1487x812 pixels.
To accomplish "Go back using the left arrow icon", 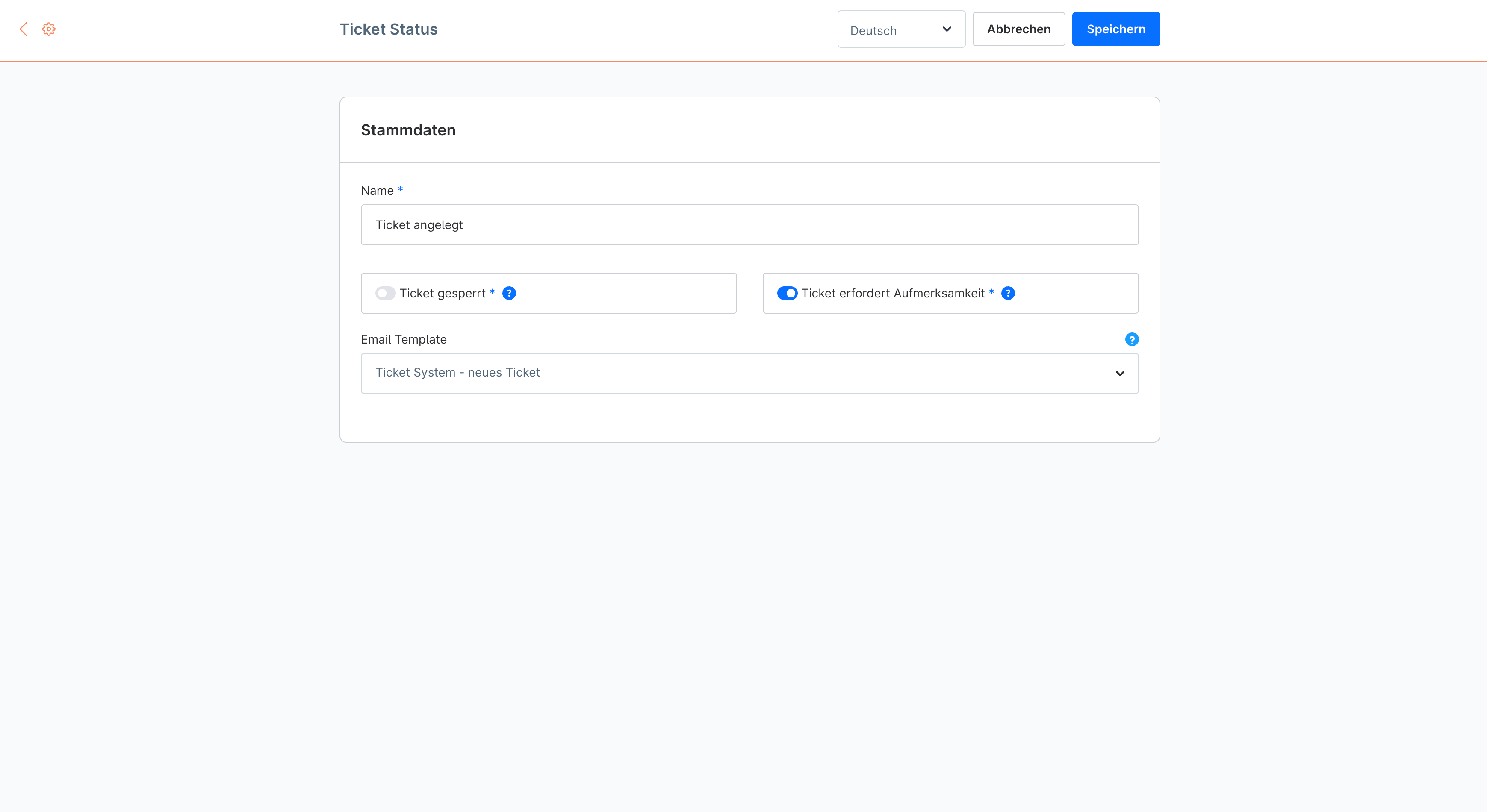I will (x=23, y=29).
